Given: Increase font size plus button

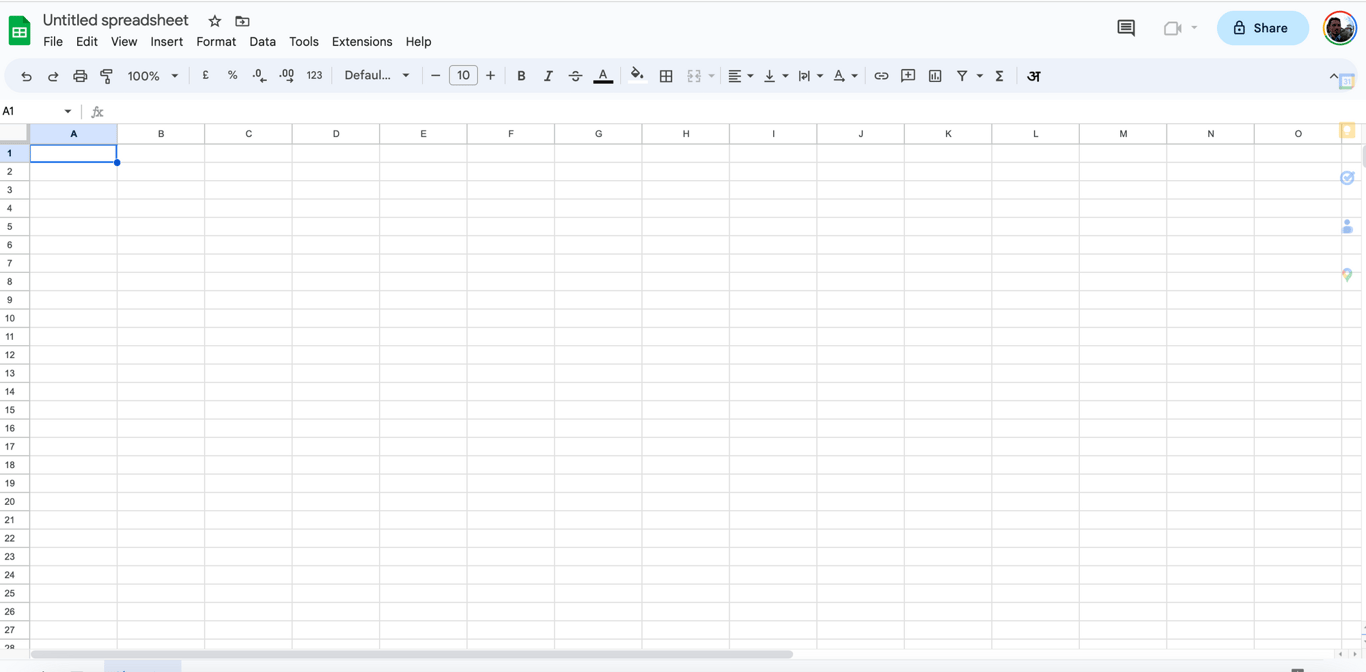Looking at the screenshot, I should (490, 76).
